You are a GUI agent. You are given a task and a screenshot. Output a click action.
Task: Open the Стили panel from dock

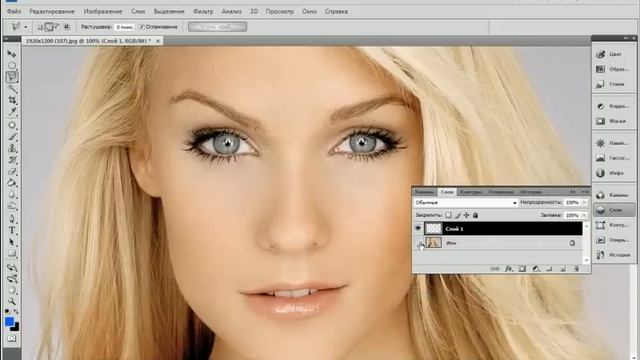click(x=614, y=84)
